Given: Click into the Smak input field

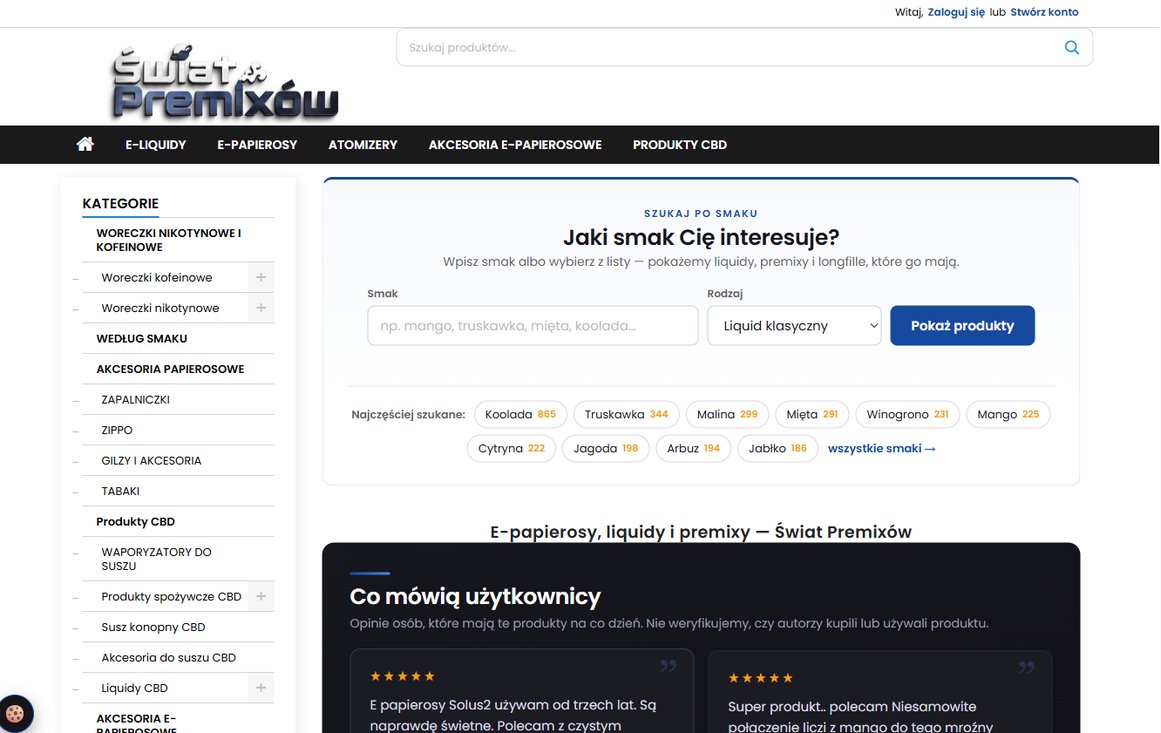Looking at the screenshot, I should pos(532,326).
